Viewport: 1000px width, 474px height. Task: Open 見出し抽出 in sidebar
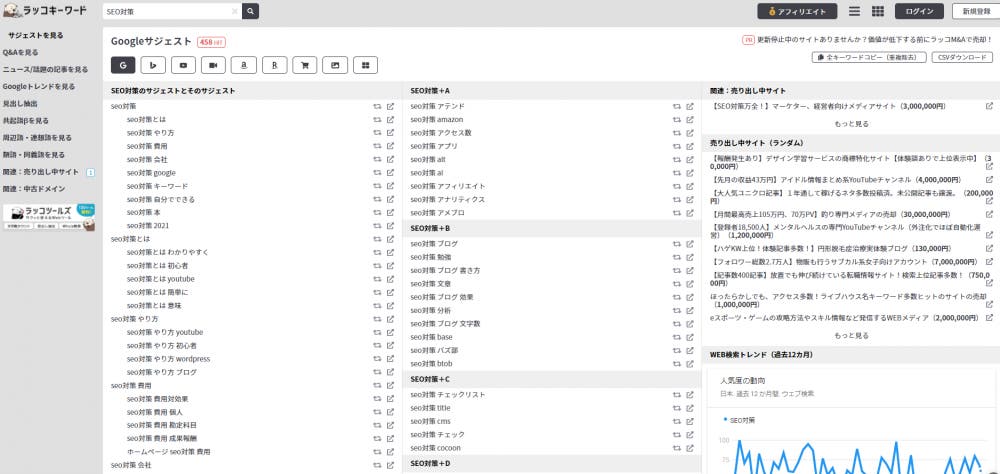(x=20, y=103)
